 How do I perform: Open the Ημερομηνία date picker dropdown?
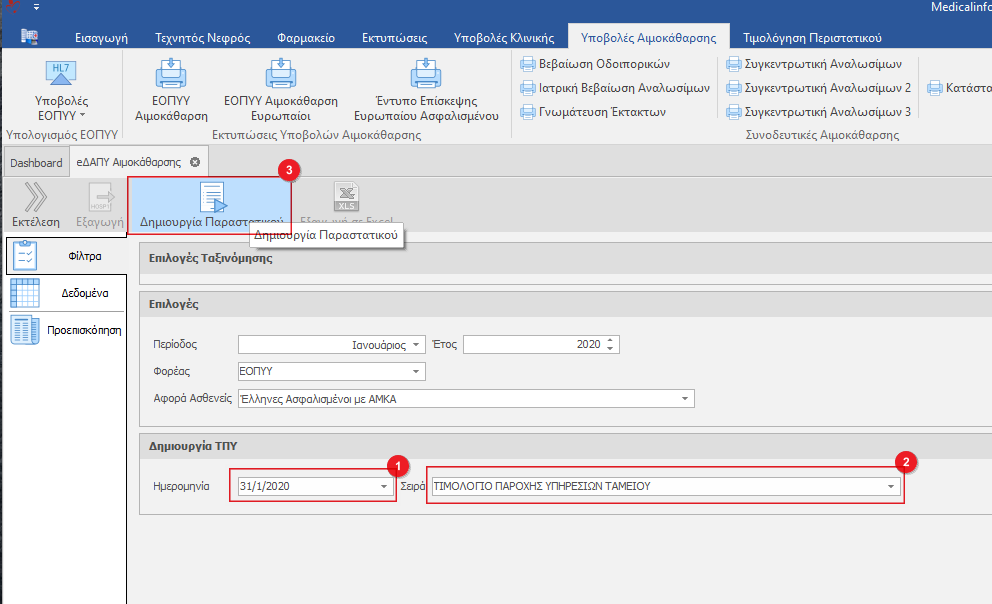(x=384, y=487)
